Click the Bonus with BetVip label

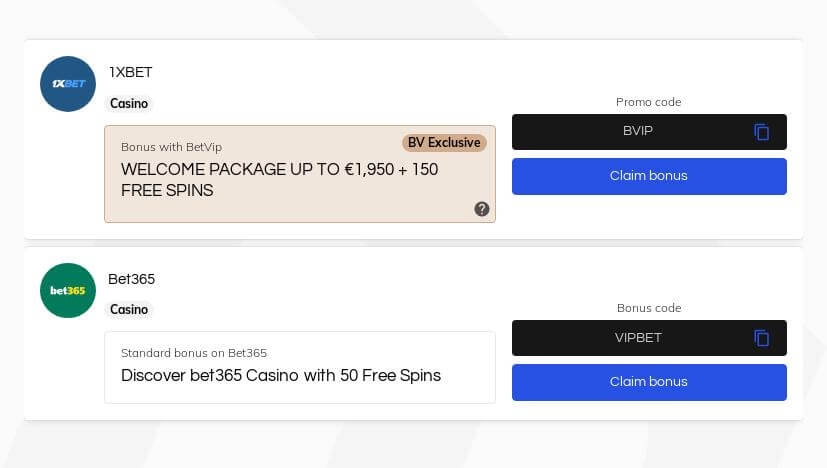click(x=171, y=147)
